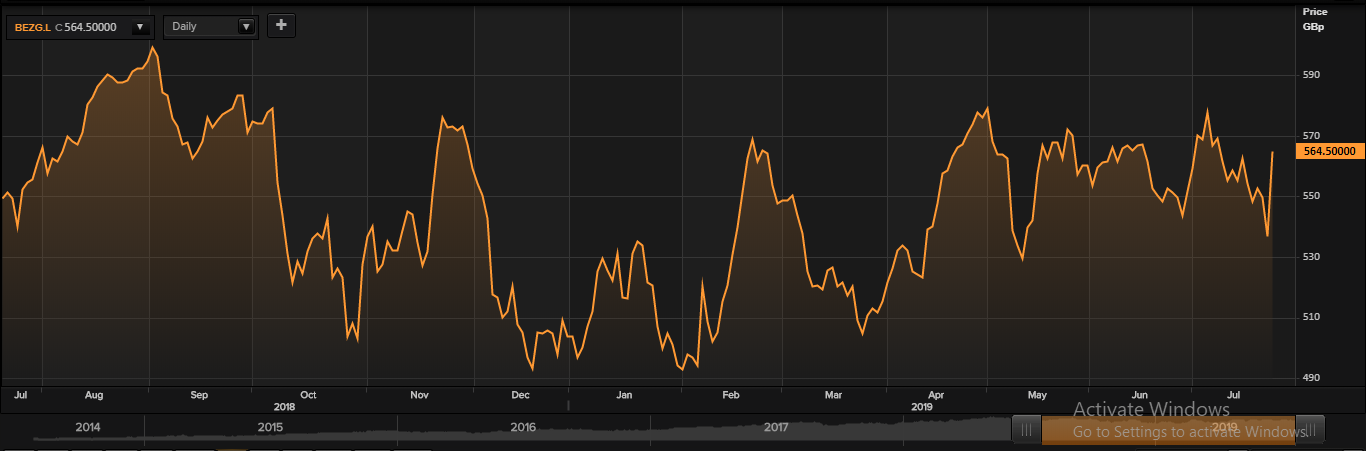Click the Jun label on the date axis
The width and height of the screenshot is (1366, 451).
click(1139, 395)
